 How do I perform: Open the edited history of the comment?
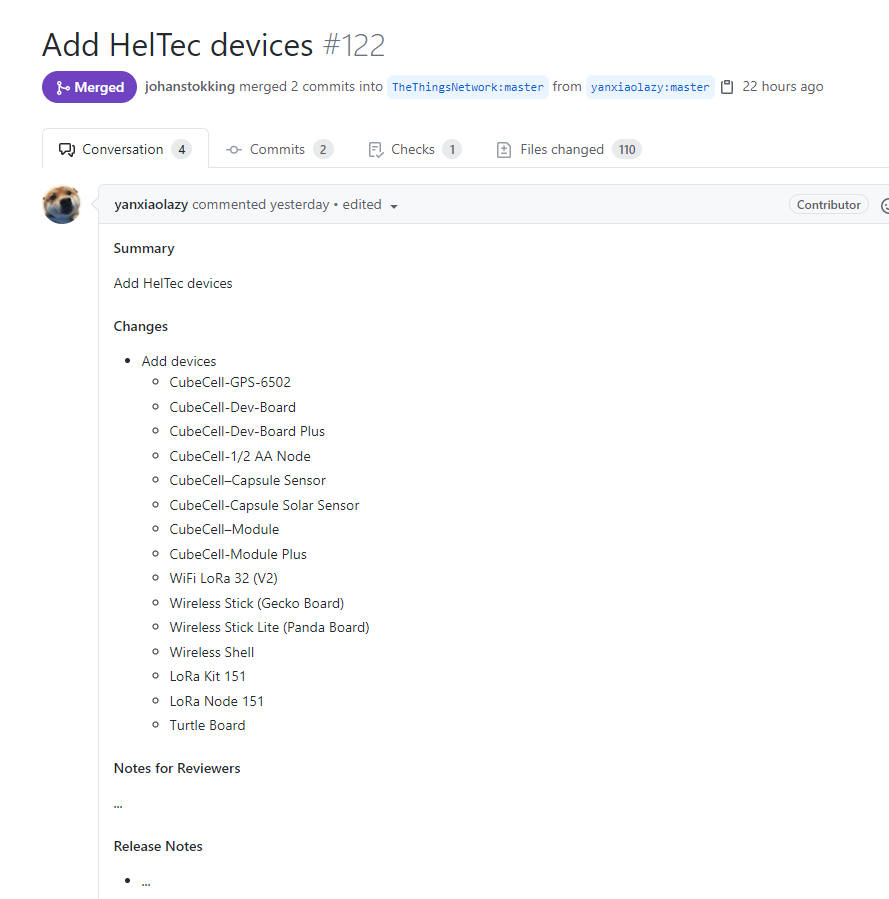pyautogui.click(x=362, y=205)
